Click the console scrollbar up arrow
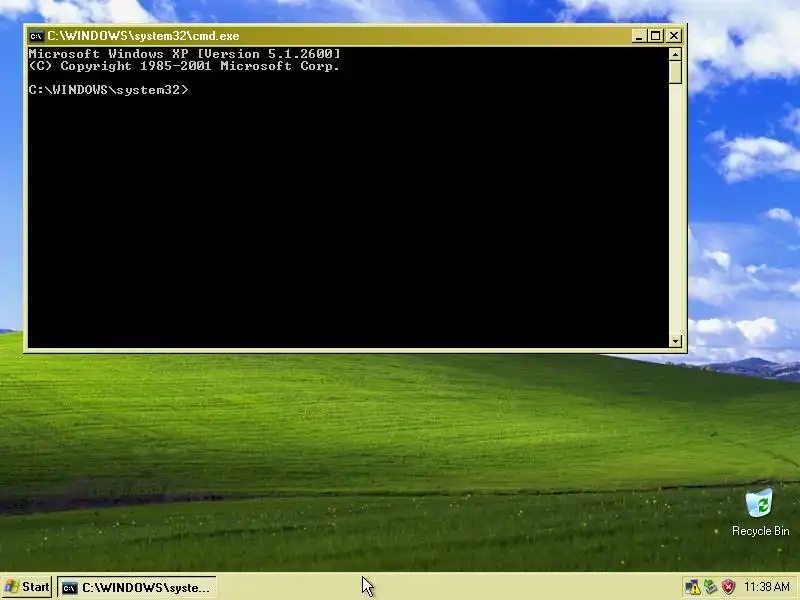 pos(676,54)
